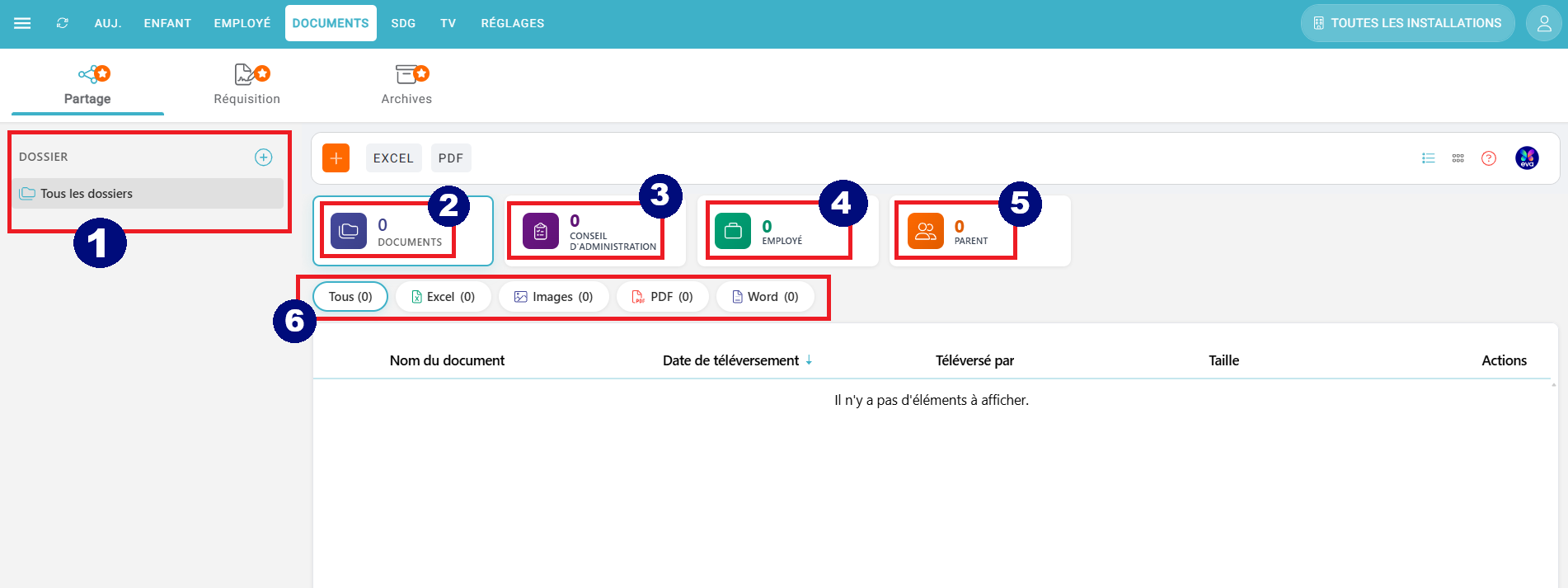
Task: Switch to list view
Action: click(1429, 158)
